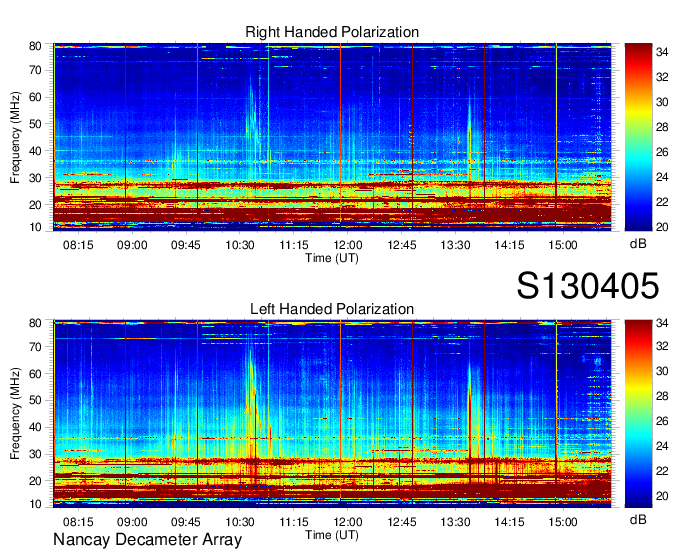Click the 24 value on the Left Handed color bar

pos(662,446)
